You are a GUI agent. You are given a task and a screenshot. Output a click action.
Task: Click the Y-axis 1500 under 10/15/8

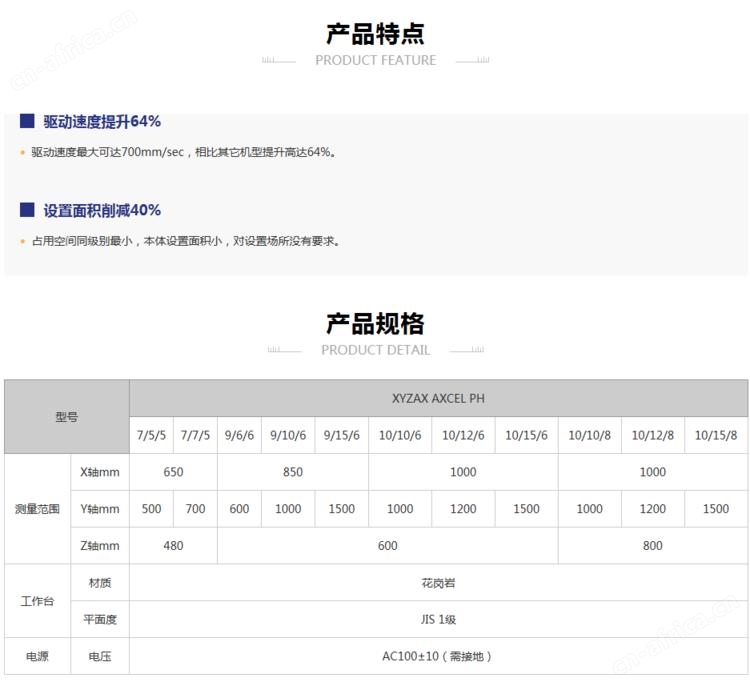tap(716, 509)
